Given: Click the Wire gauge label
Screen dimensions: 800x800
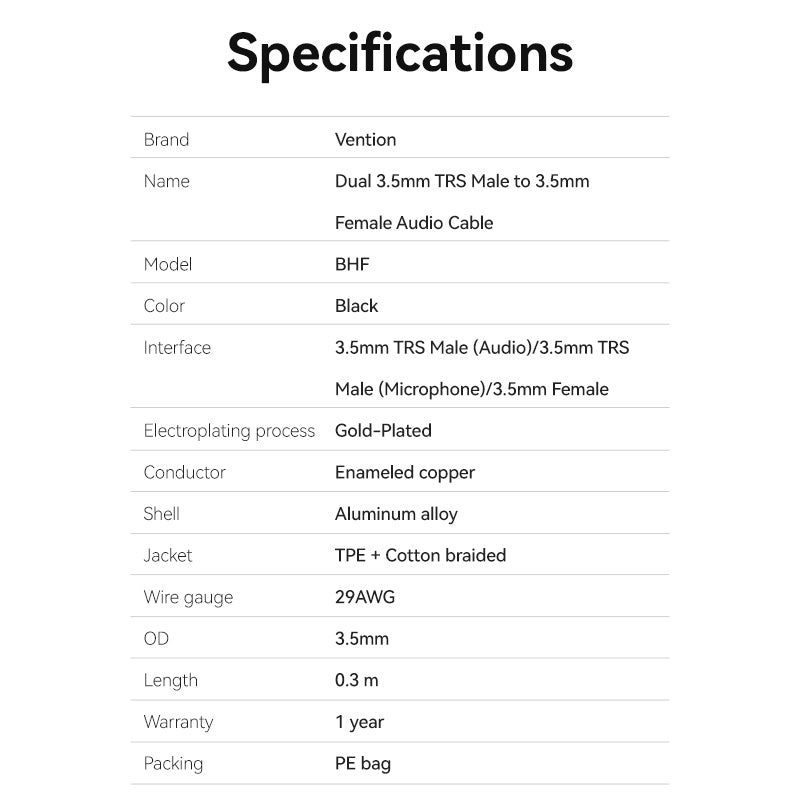Looking at the screenshot, I should coord(188,597).
